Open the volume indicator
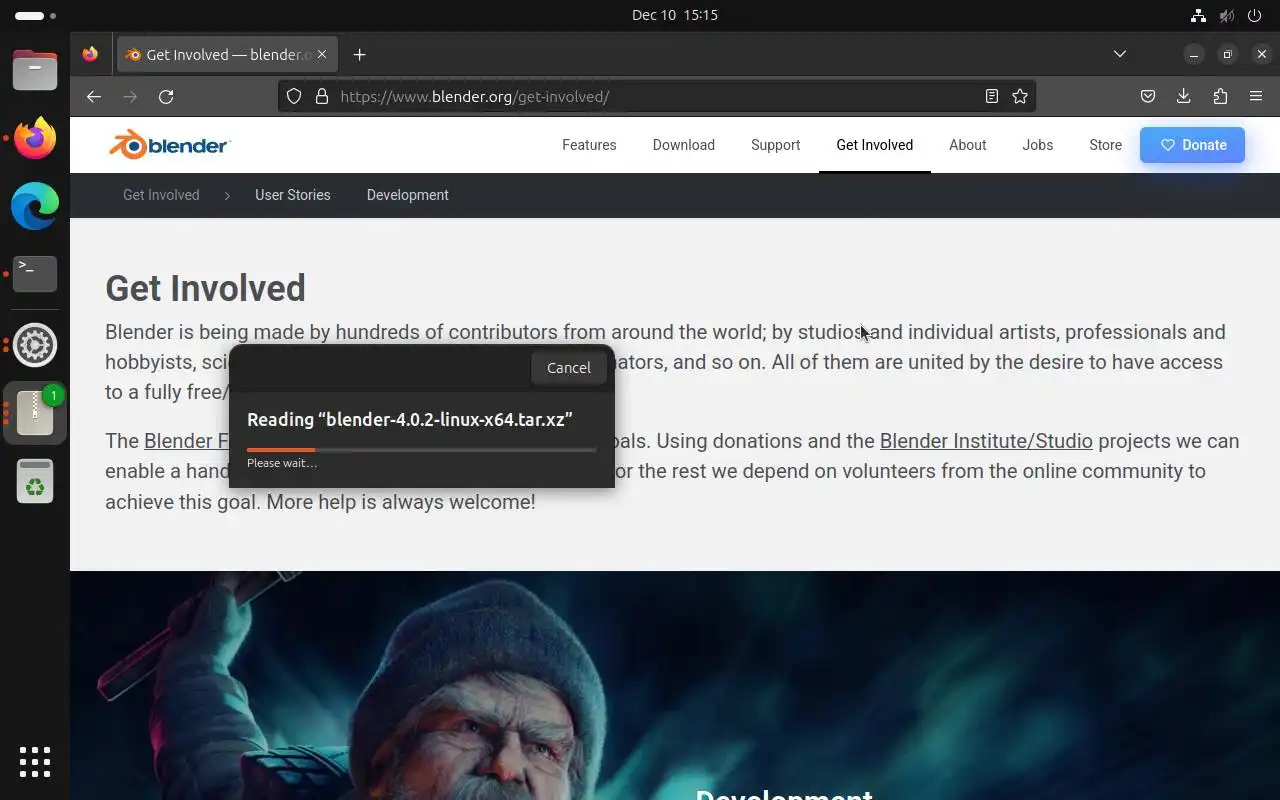This screenshot has height=800, width=1280. [x=1227, y=15]
